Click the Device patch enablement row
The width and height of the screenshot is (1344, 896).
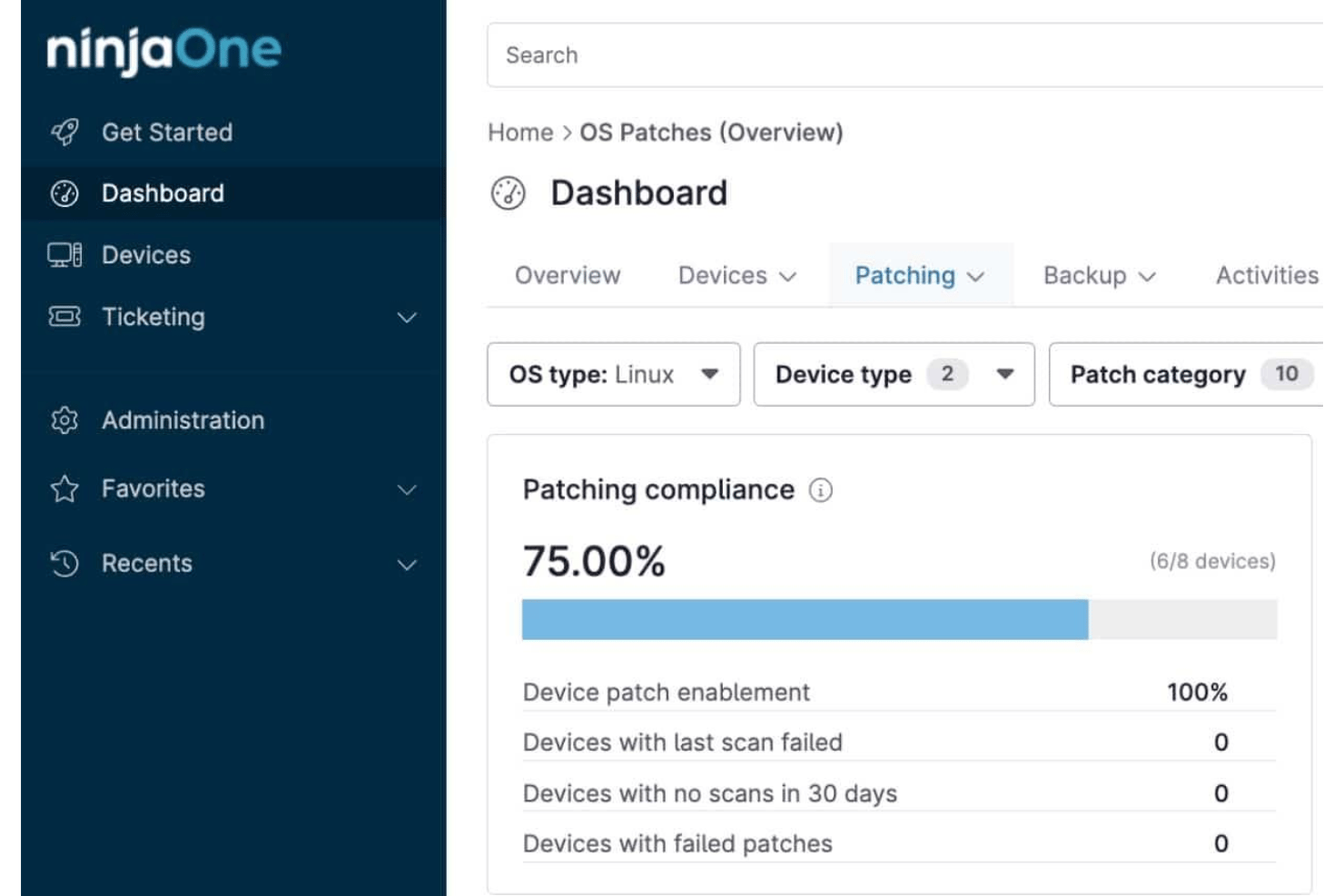899,693
